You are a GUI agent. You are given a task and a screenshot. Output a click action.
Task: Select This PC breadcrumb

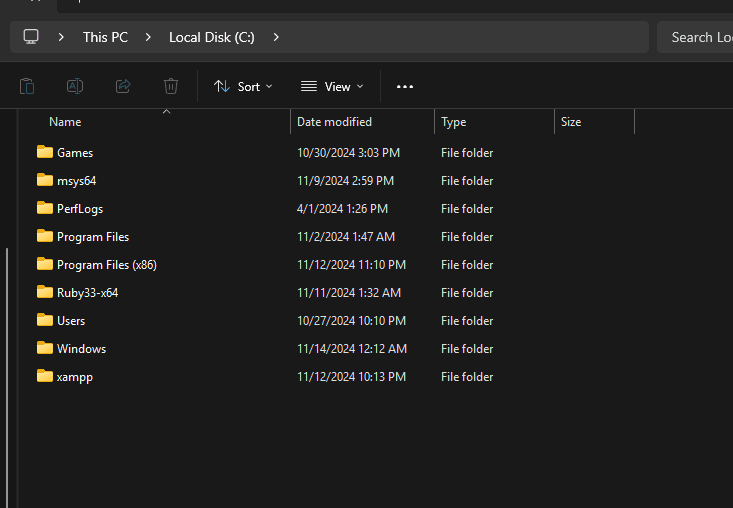click(x=105, y=37)
